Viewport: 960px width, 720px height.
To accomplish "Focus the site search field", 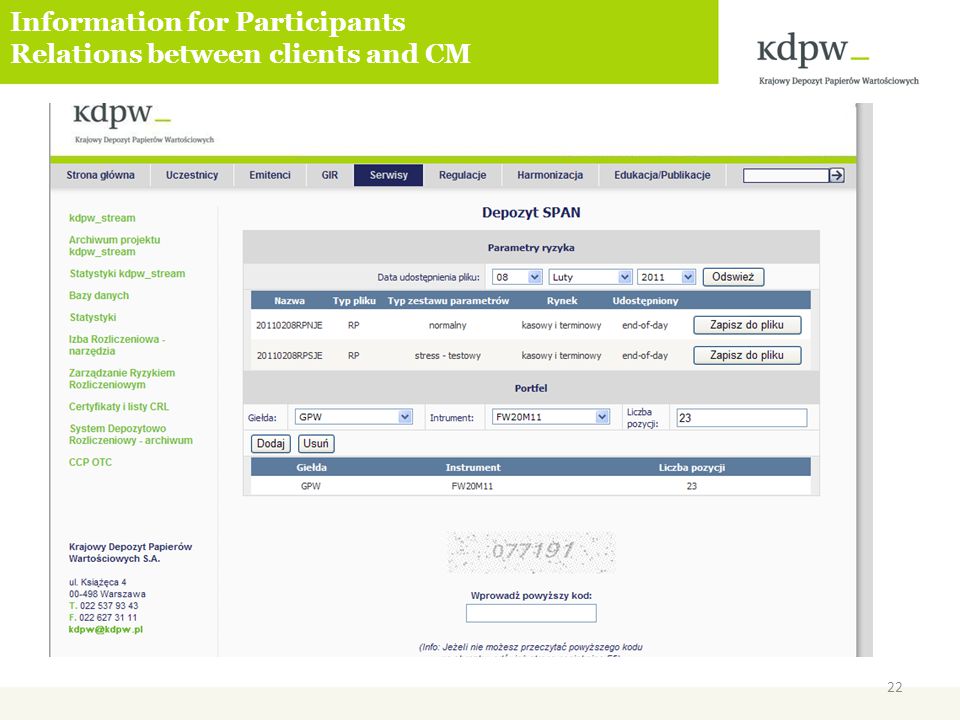I will click(786, 176).
